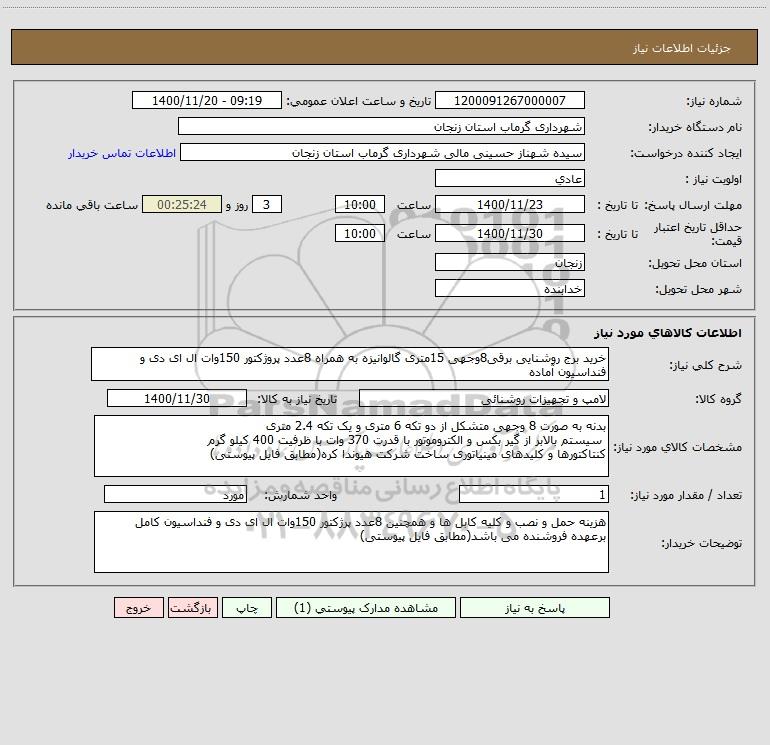The image size is (770, 745).
Task: Click the label مهلت ارسال پاسخ: تا تاریخ :
Action: (669, 205)
